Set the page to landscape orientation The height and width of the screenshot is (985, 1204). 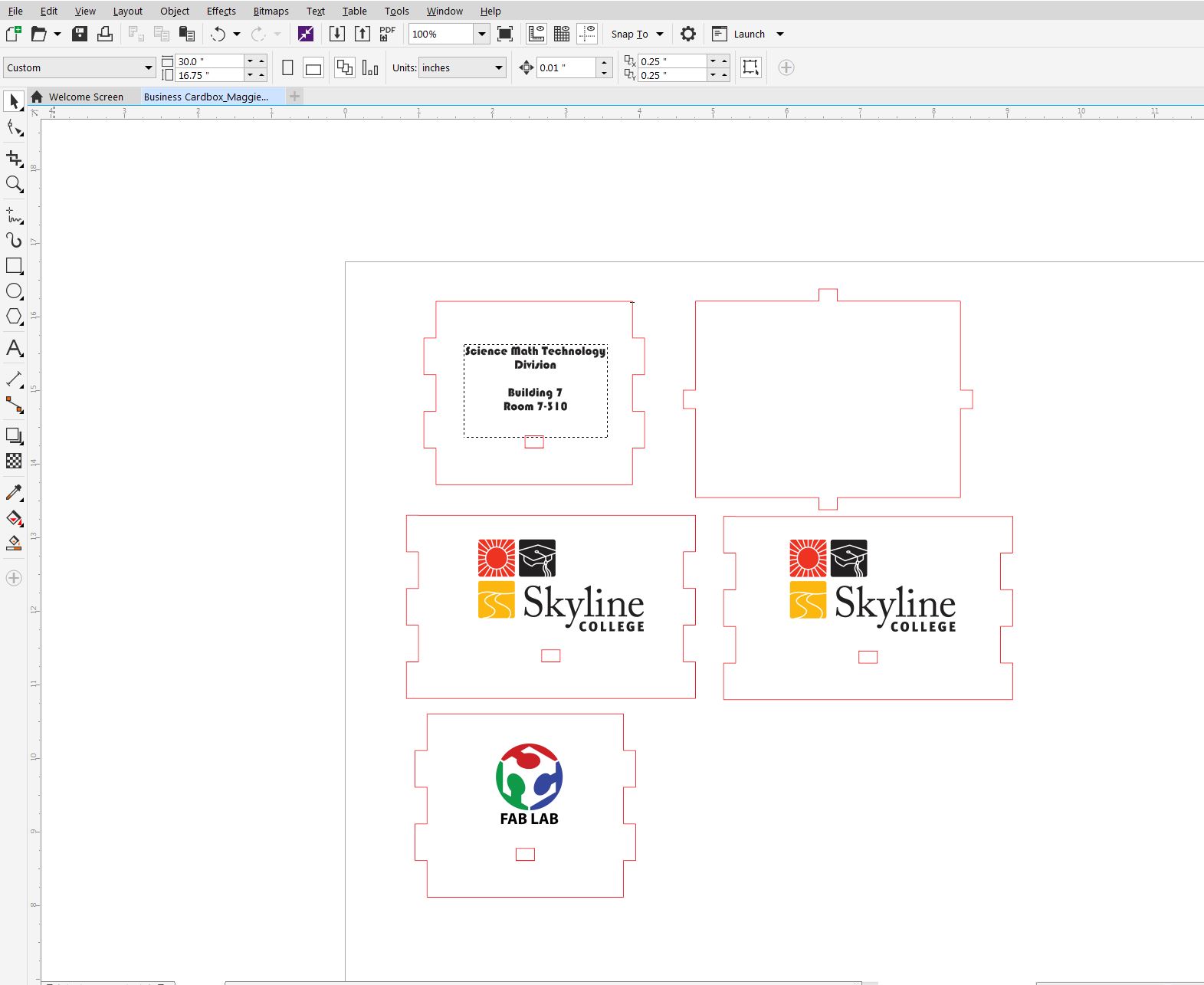(313, 67)
